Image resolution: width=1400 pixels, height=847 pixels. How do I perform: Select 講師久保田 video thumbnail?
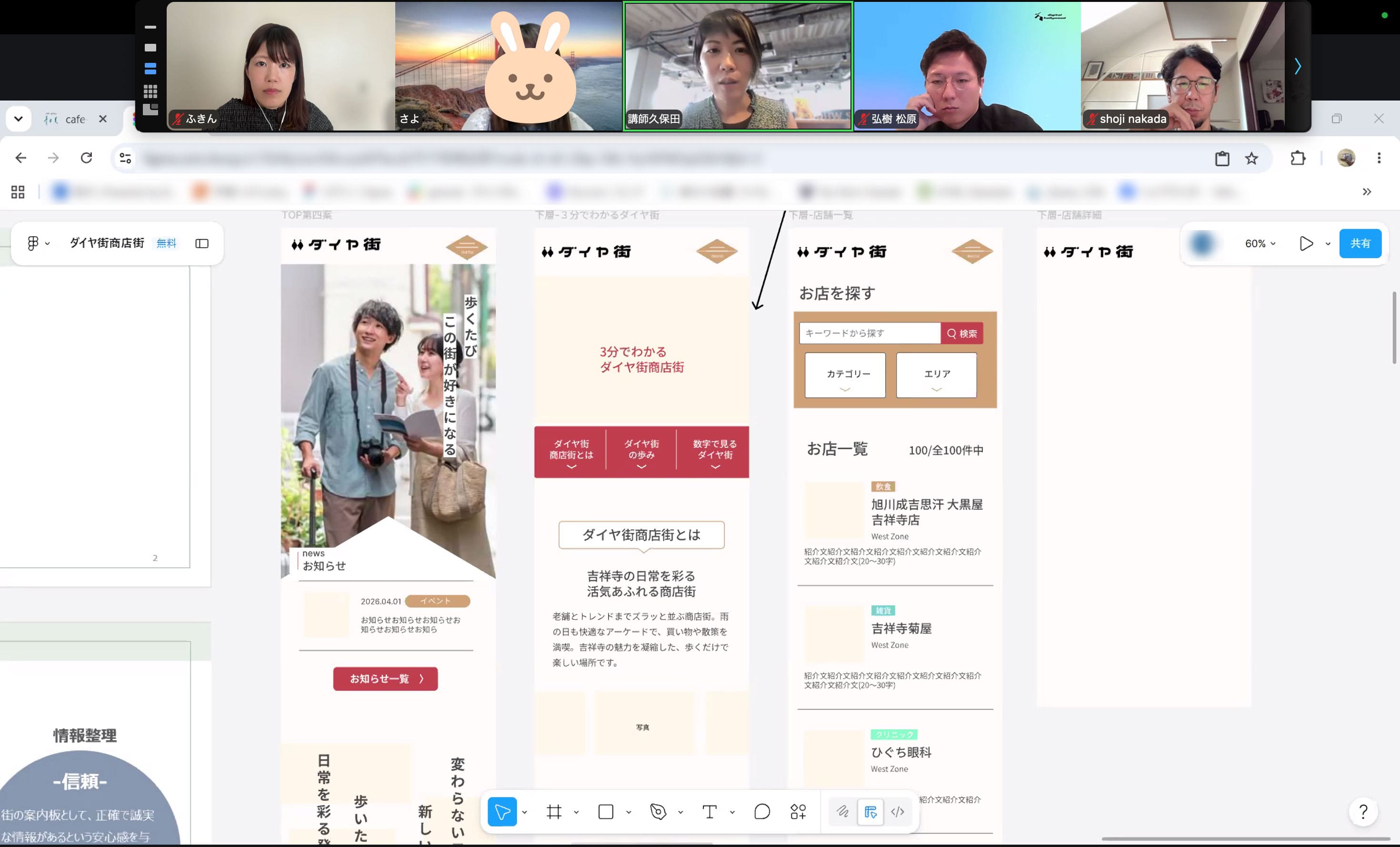(738, 66)
